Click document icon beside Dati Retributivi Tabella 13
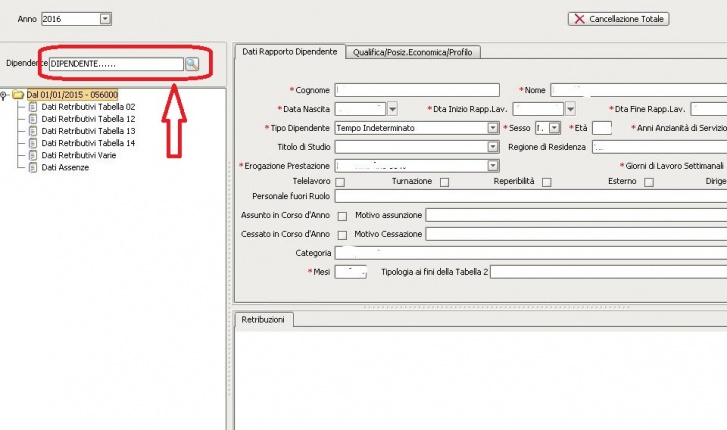Viewport: 727px width, 430px height. [33, 131]
